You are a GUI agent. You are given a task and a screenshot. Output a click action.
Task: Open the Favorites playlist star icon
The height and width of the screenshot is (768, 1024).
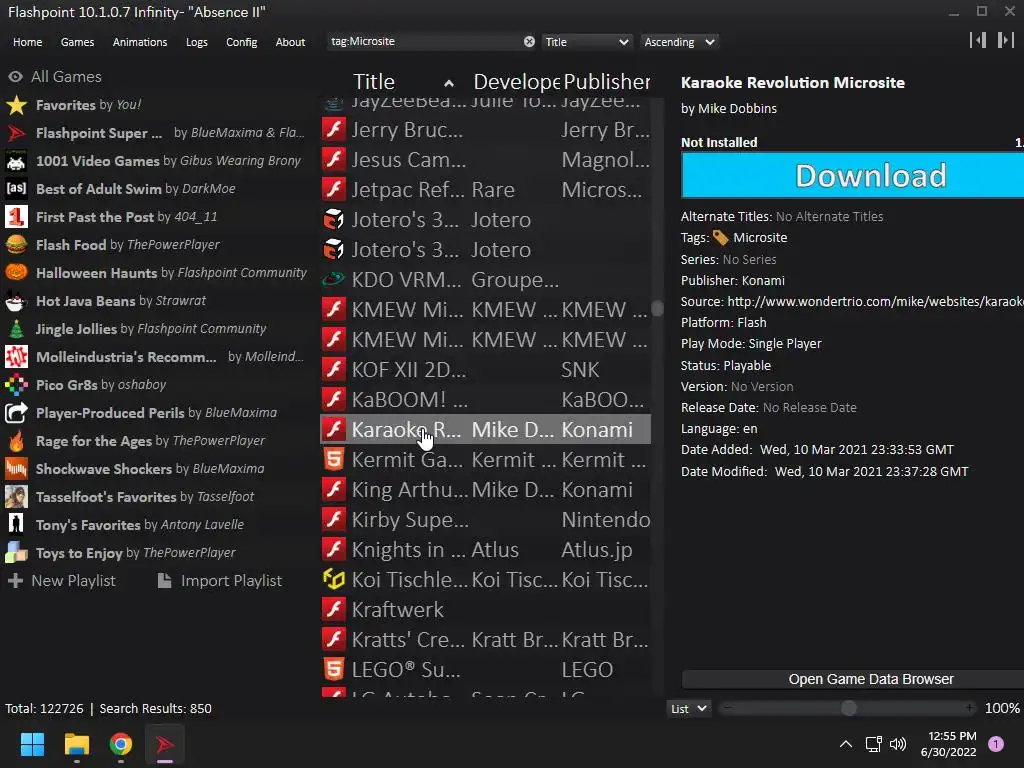tap(16, 104)
